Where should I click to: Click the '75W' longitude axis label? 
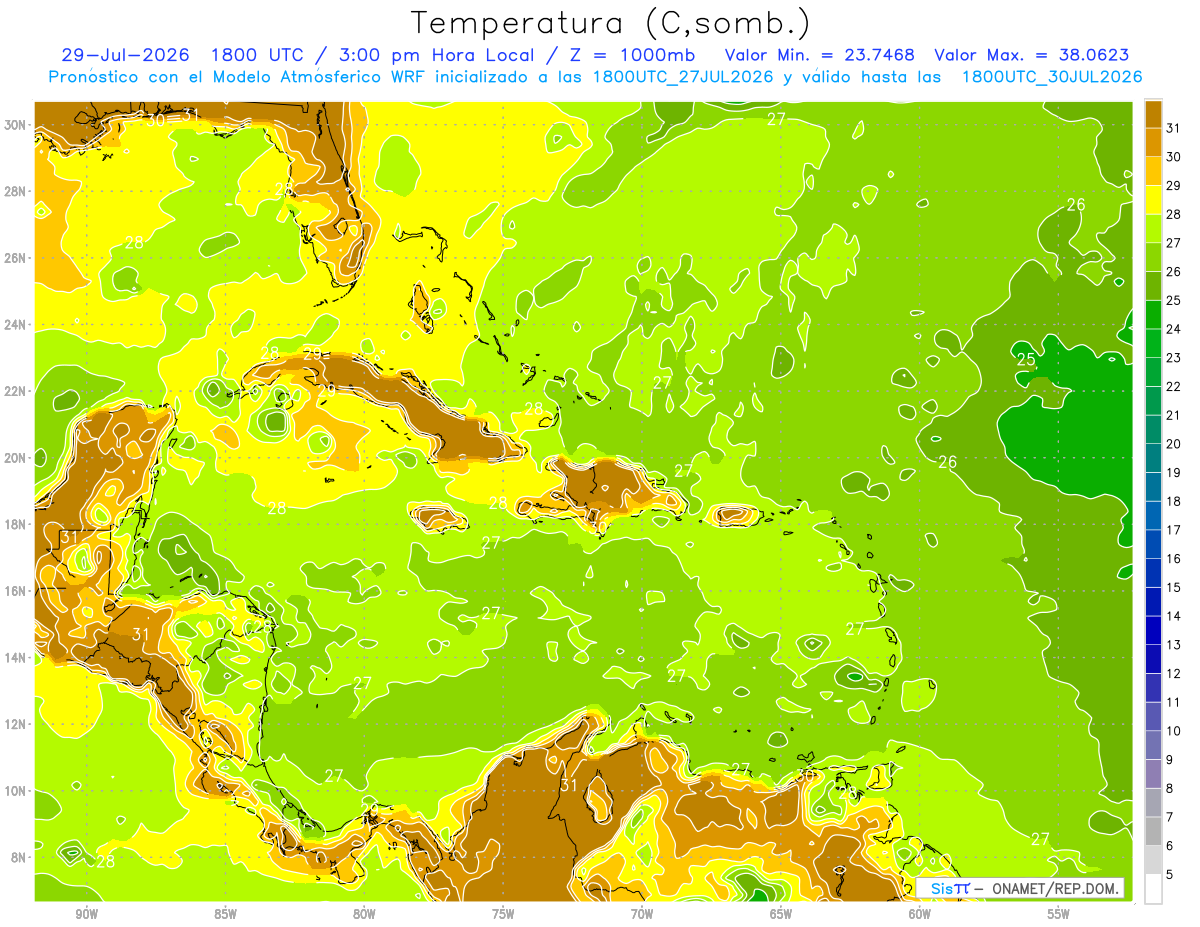[503, 914]
